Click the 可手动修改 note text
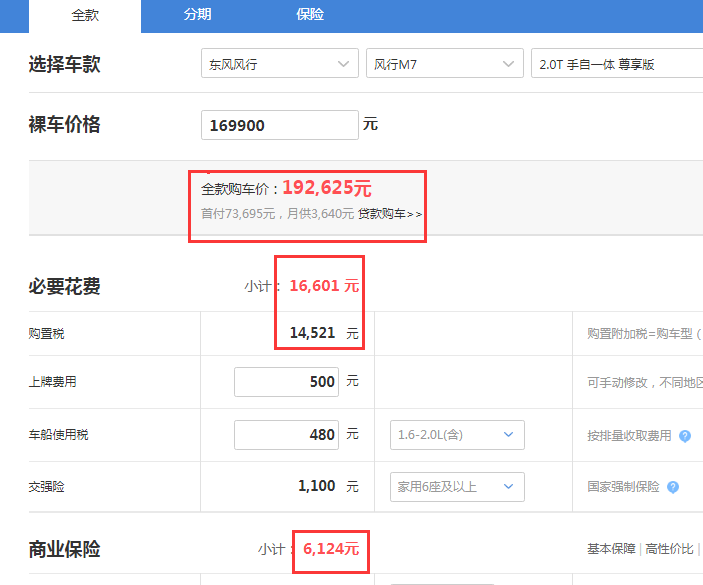The height and width of the screenshot is (585, 703). tap(645, 382)
